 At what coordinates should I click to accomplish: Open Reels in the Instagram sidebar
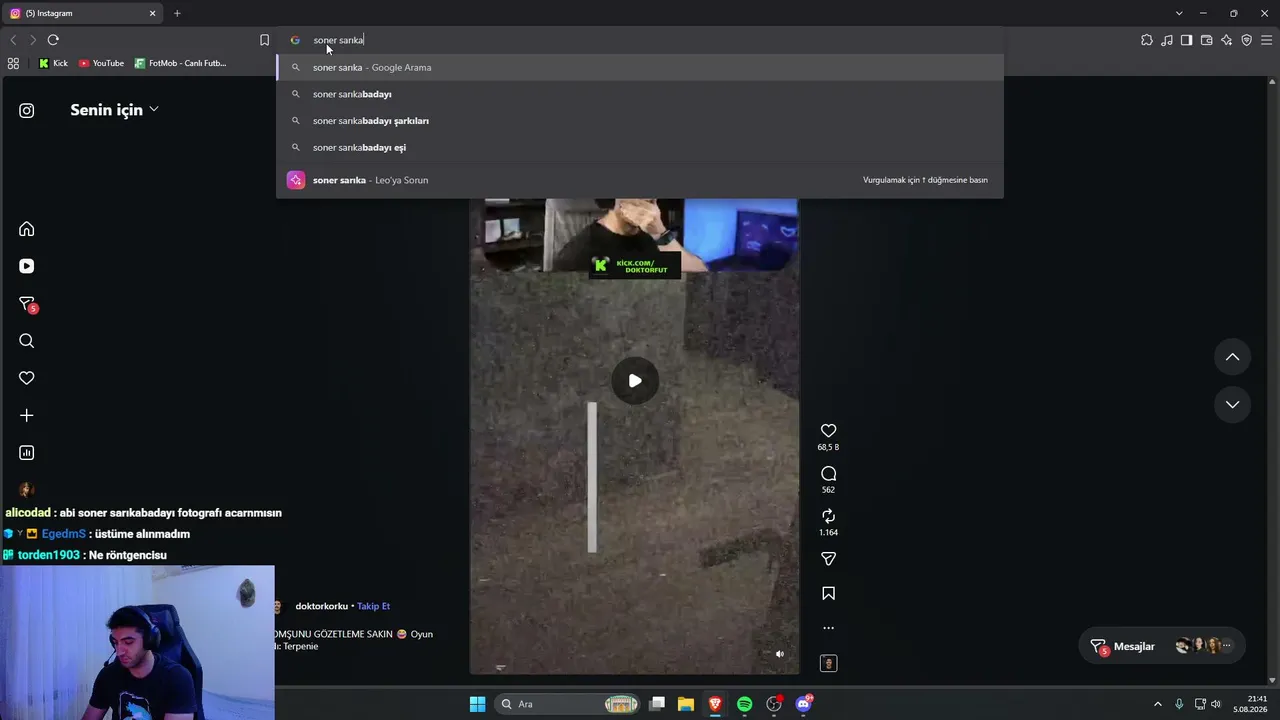pos(27,266)
